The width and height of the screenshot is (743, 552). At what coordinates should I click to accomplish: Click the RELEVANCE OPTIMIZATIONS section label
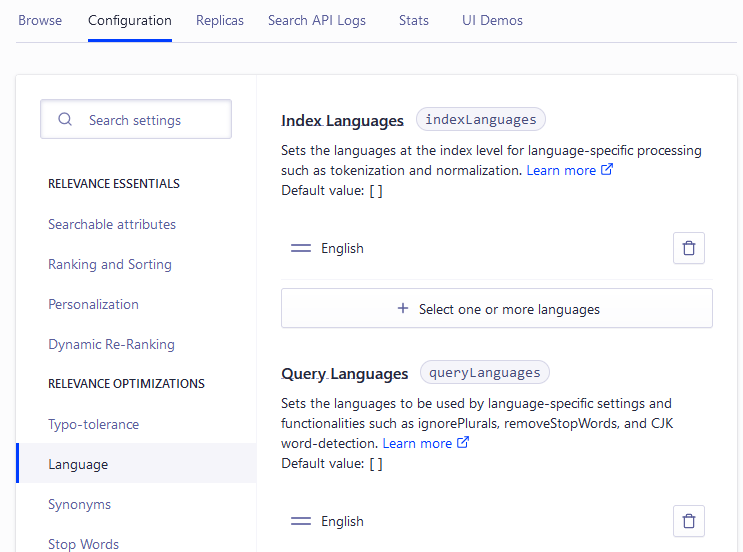coord(127,384)
